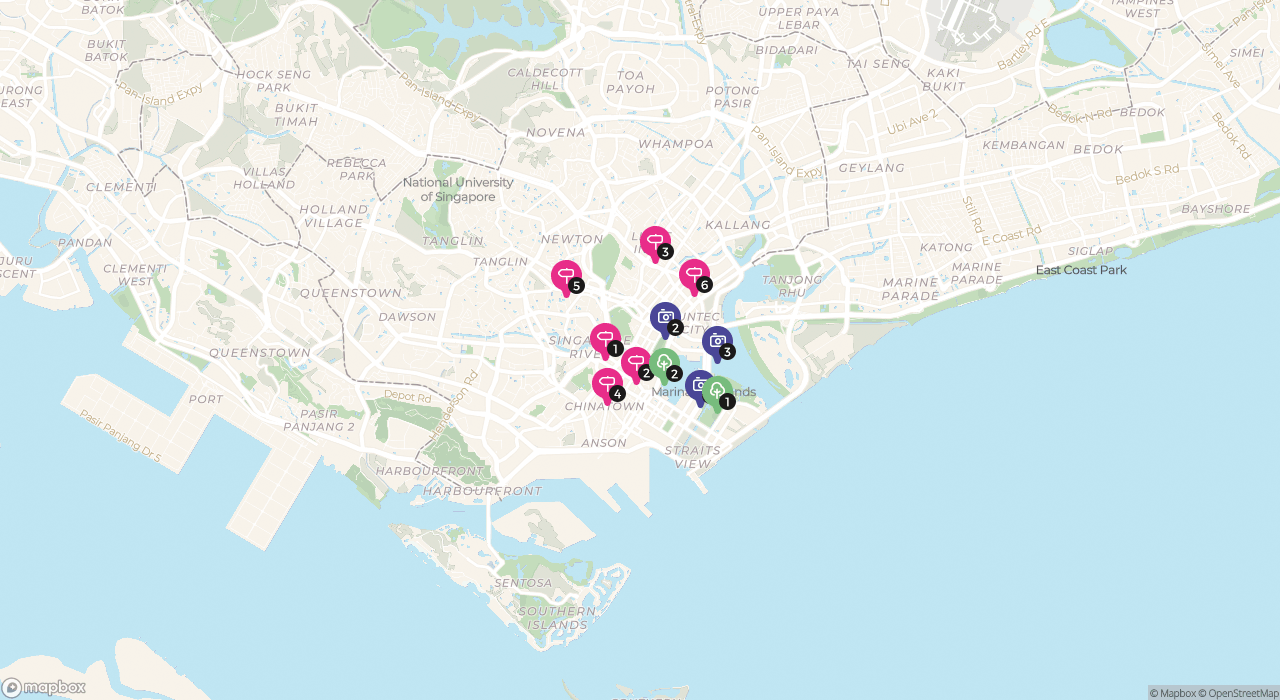Image resolution: width=1280 pixels, height=700 pixels.
Task: Open the Mapbox logo link
Action: [44, 687]
